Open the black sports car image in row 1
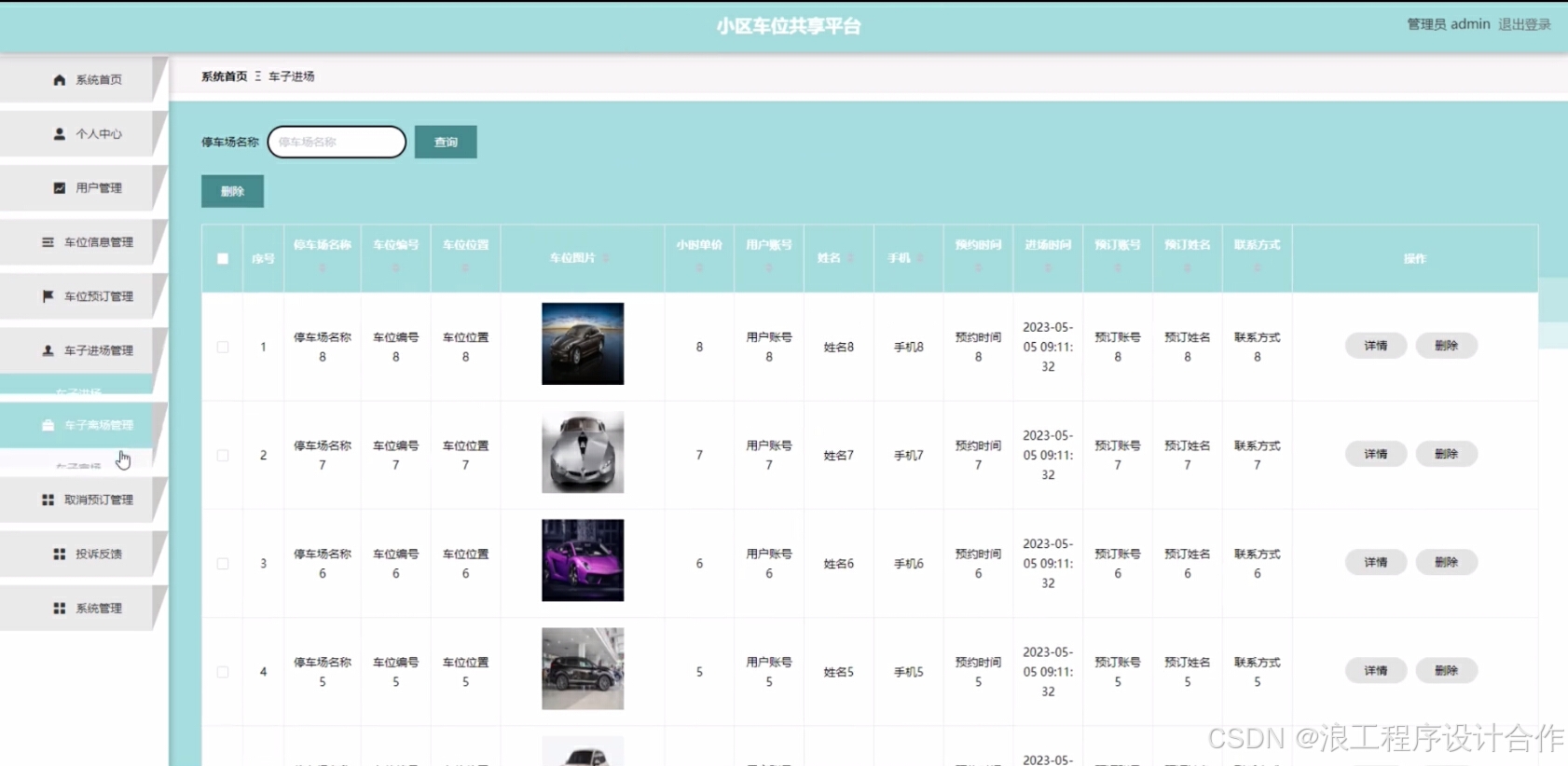Image resolution: width=1568 pixels, height=766 pixels. tap(583, 344)
